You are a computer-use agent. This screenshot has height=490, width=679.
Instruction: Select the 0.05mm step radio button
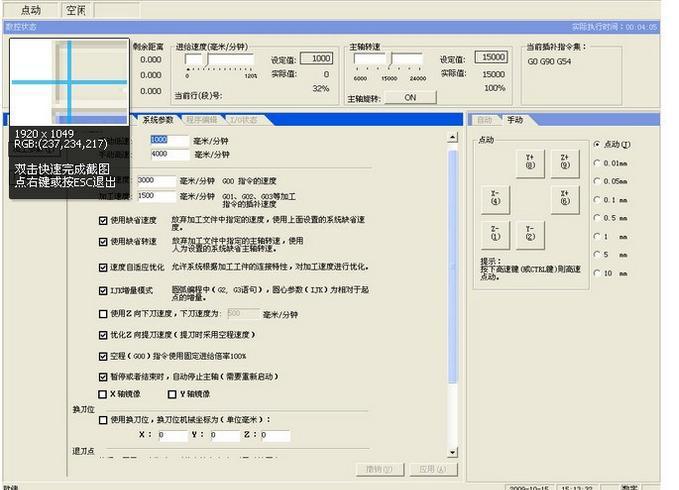597,181
